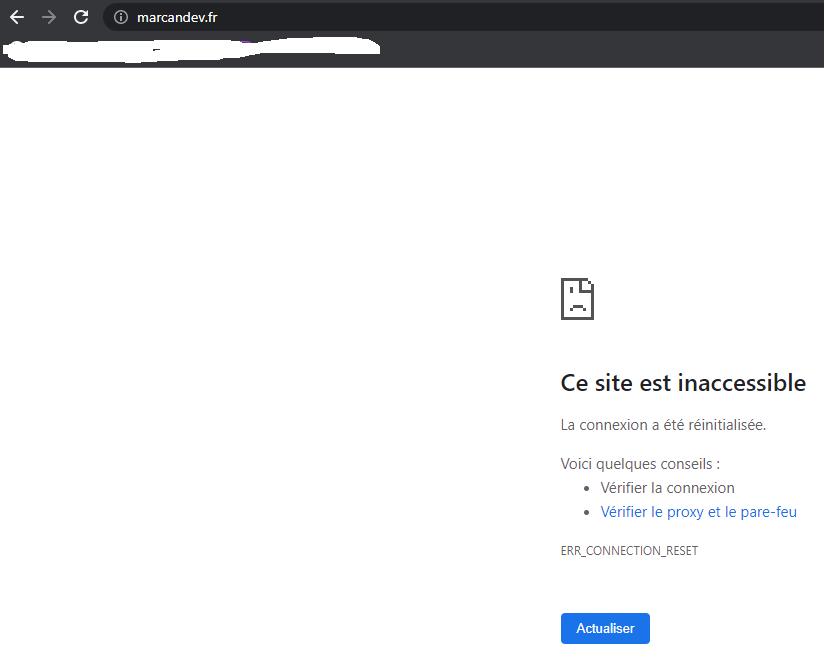The width and height of the screenshot is (824, 651).
Task: Click bullet point before the proxy link
Action: click(587, 513)
